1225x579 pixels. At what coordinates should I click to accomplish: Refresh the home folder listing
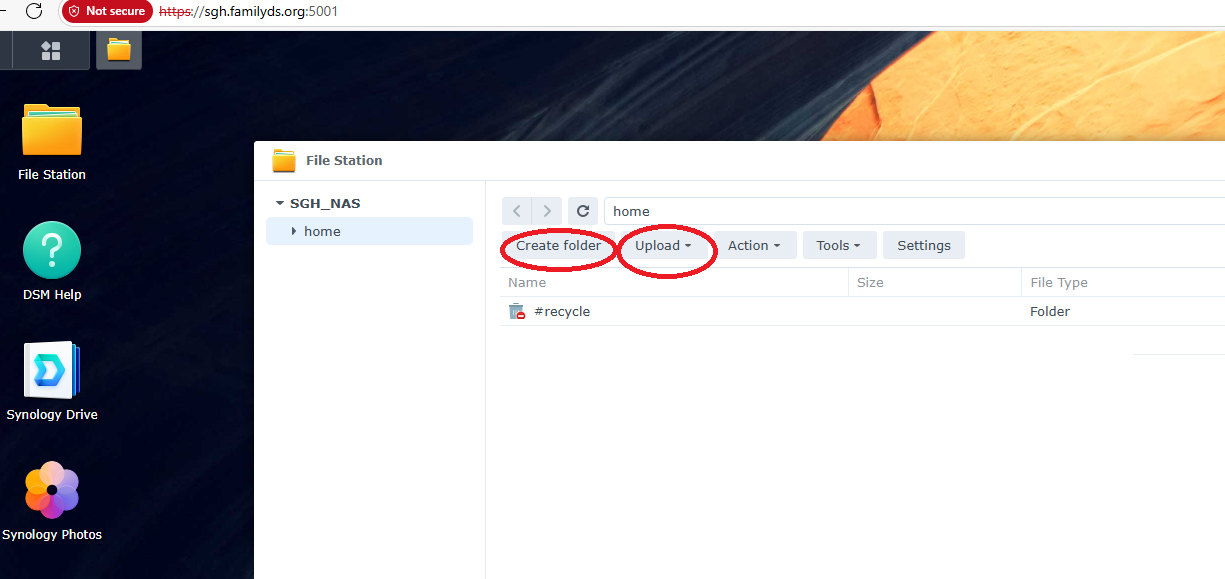[582, 211]
